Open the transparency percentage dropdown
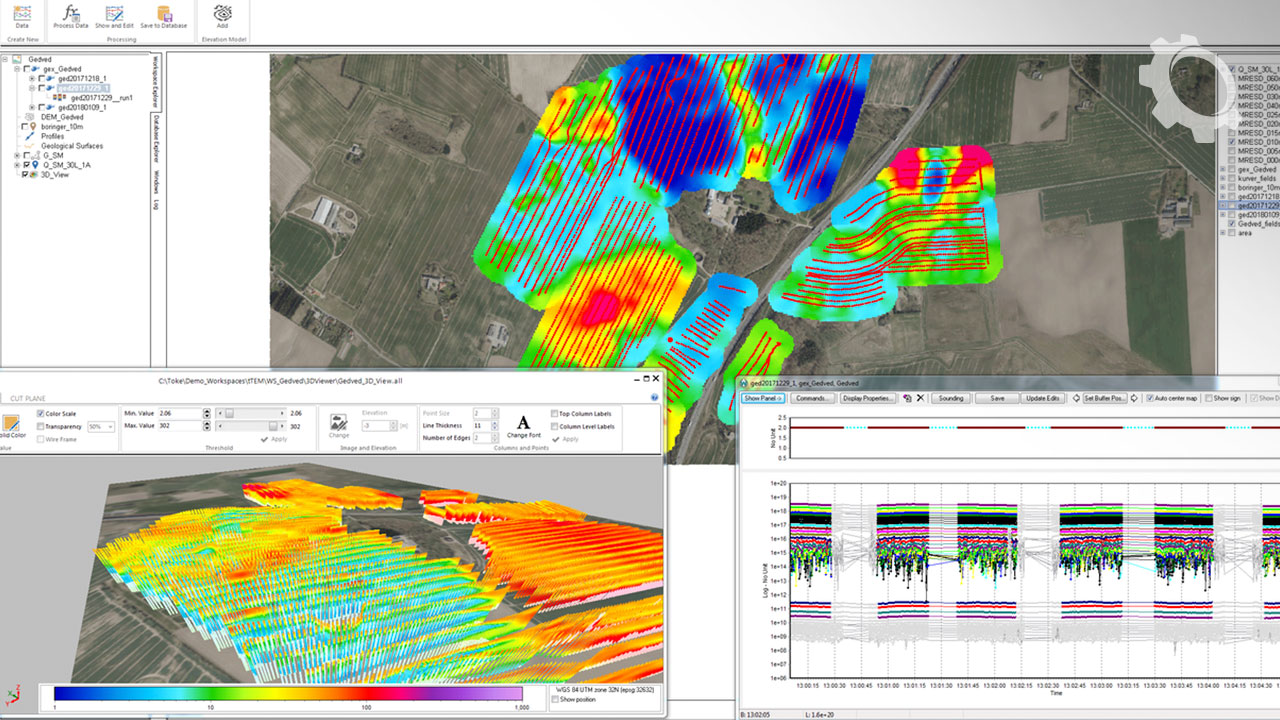 (109, 427)
